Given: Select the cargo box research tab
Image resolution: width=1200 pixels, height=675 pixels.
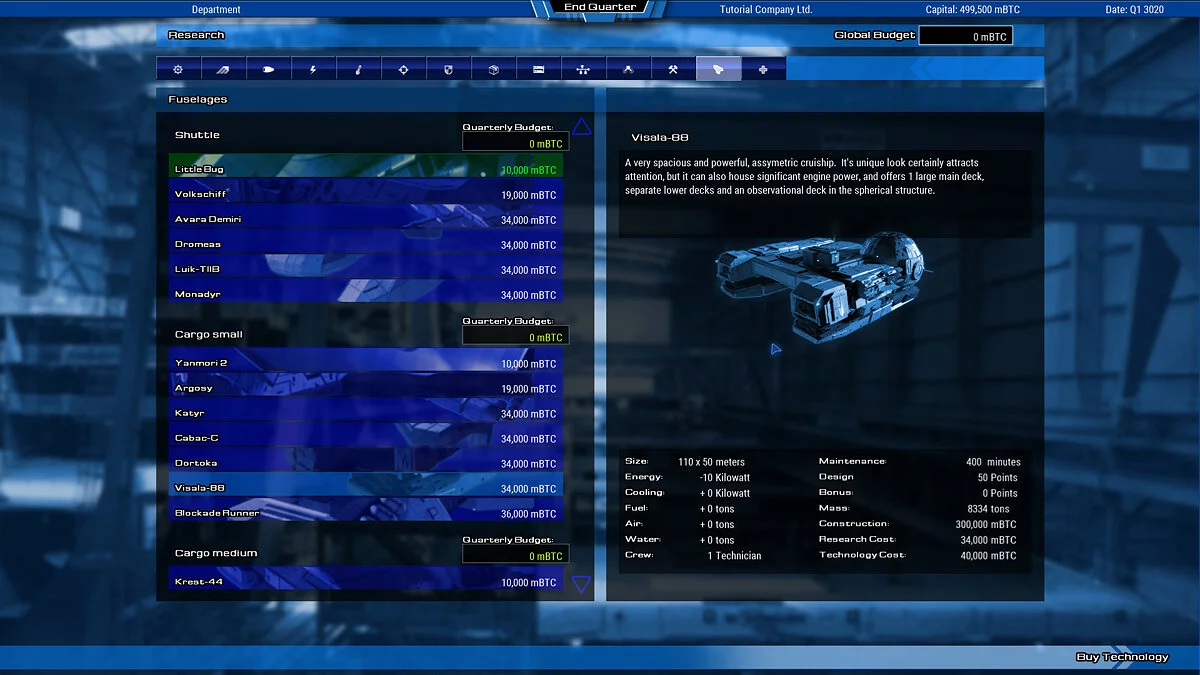Looking at the screenshot, I should coord(493,69).
